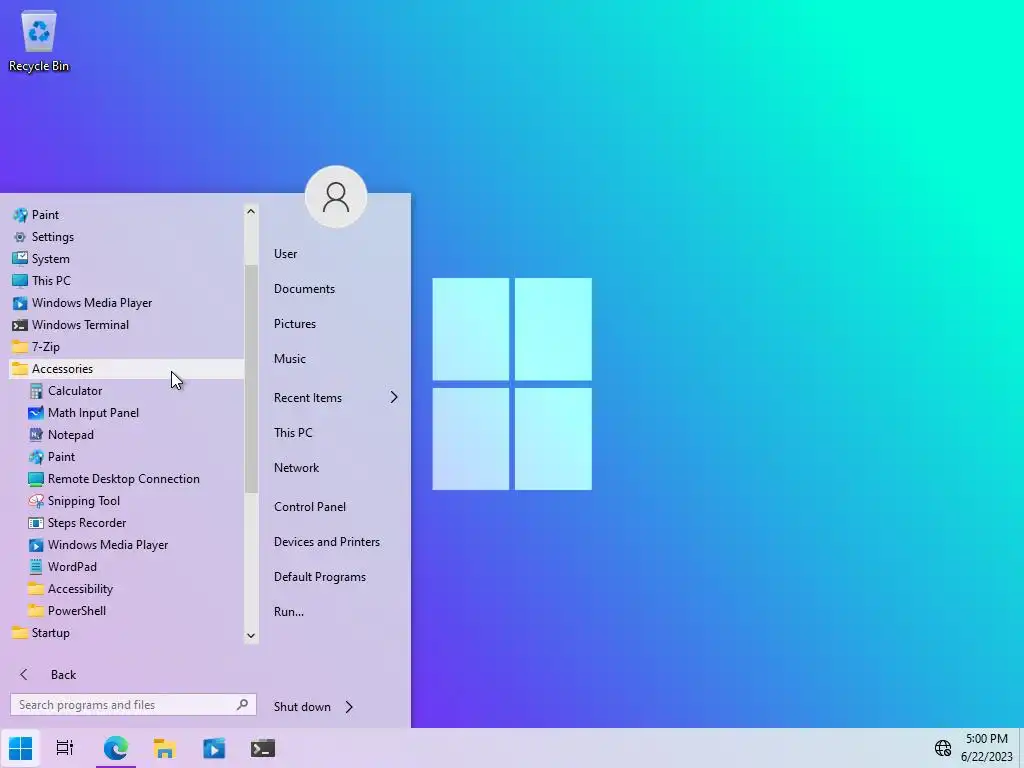Viewport: 1024px width, 768px height.
Task: Click the search magnifier icon
Action: 242,705
